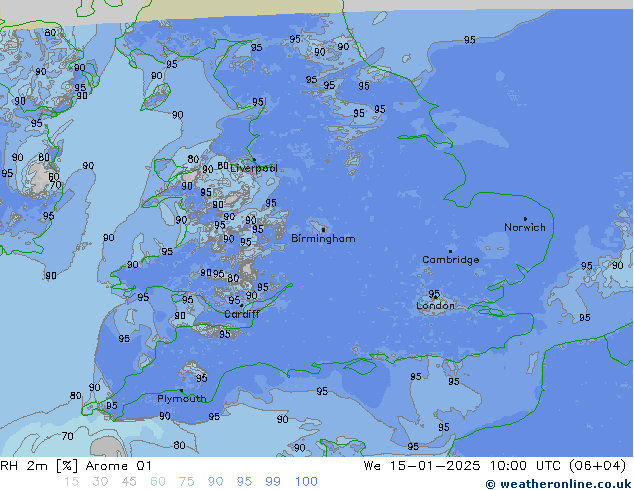Click the Cardiff city label
Image resolution: width=634 pixels, height=490 pixels.
[242, 314]
